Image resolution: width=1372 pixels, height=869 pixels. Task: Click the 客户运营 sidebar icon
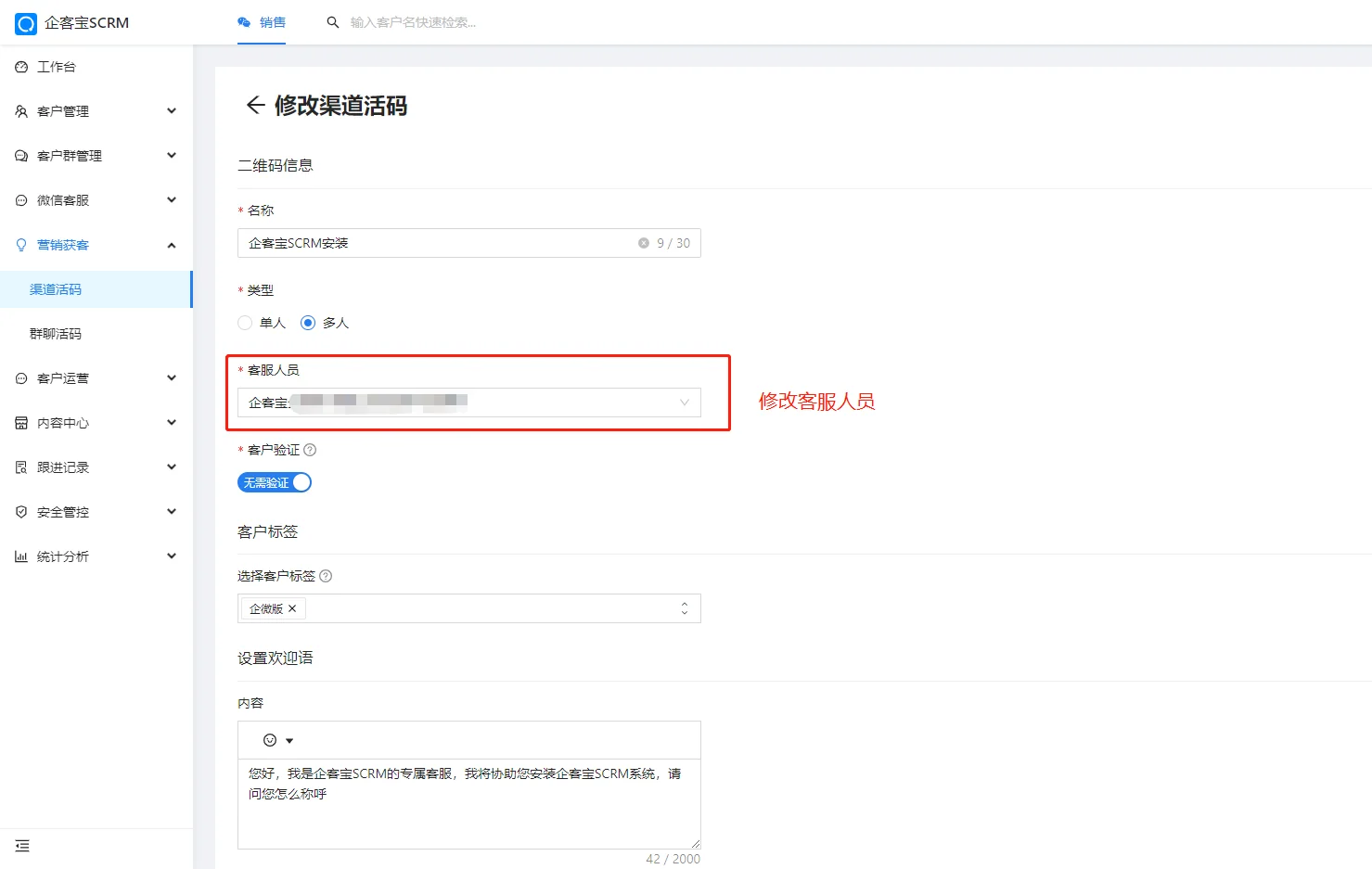pyautogui.click(x=21, y=378)
